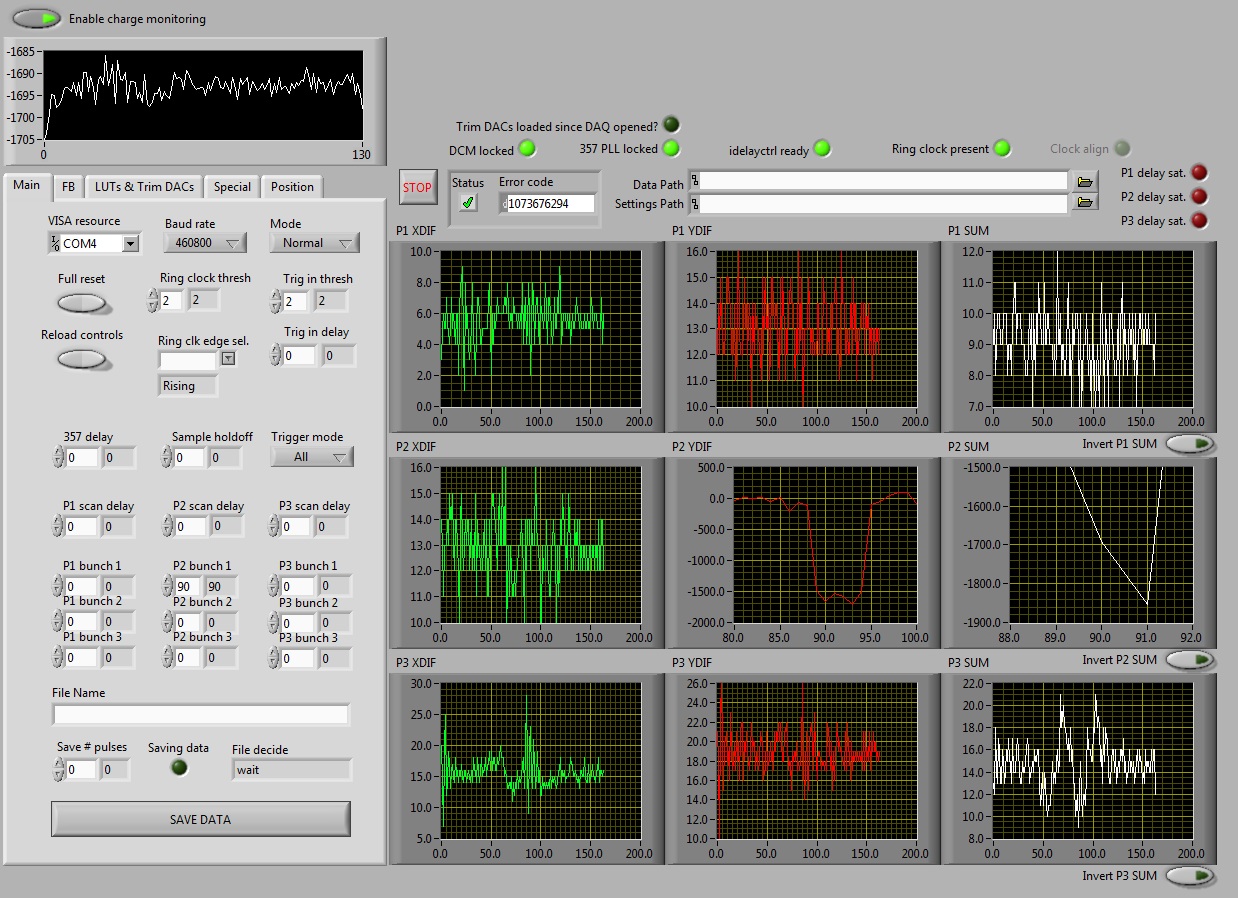Click the File Name input field

(x=201, y=714)
